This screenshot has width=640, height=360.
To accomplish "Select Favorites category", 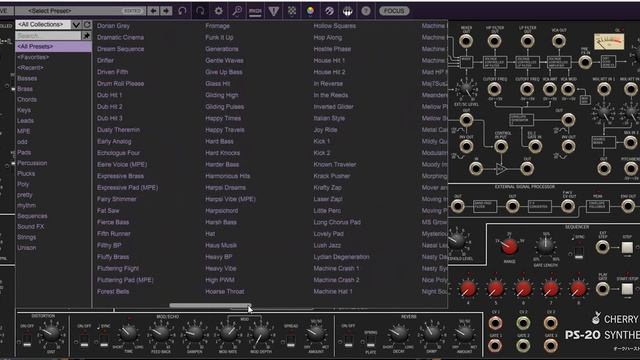I will tap(33, 57).
